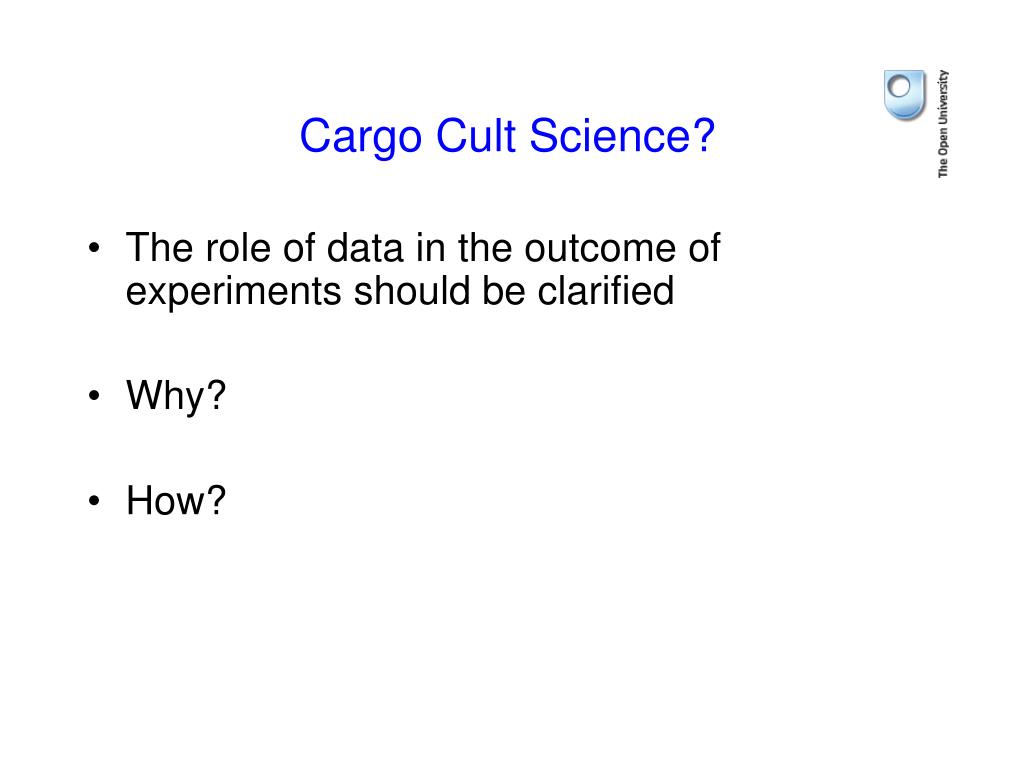Click the word 'The' starting the first bullet

pyautogui.click(x=160, y=248)
